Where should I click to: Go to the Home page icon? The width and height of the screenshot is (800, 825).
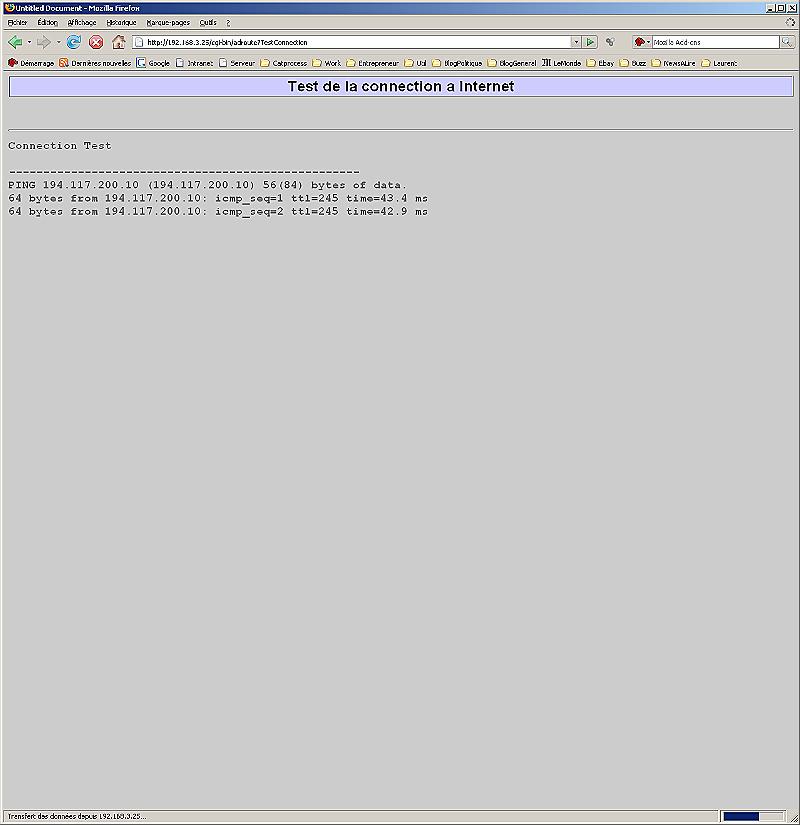point(119,42)
